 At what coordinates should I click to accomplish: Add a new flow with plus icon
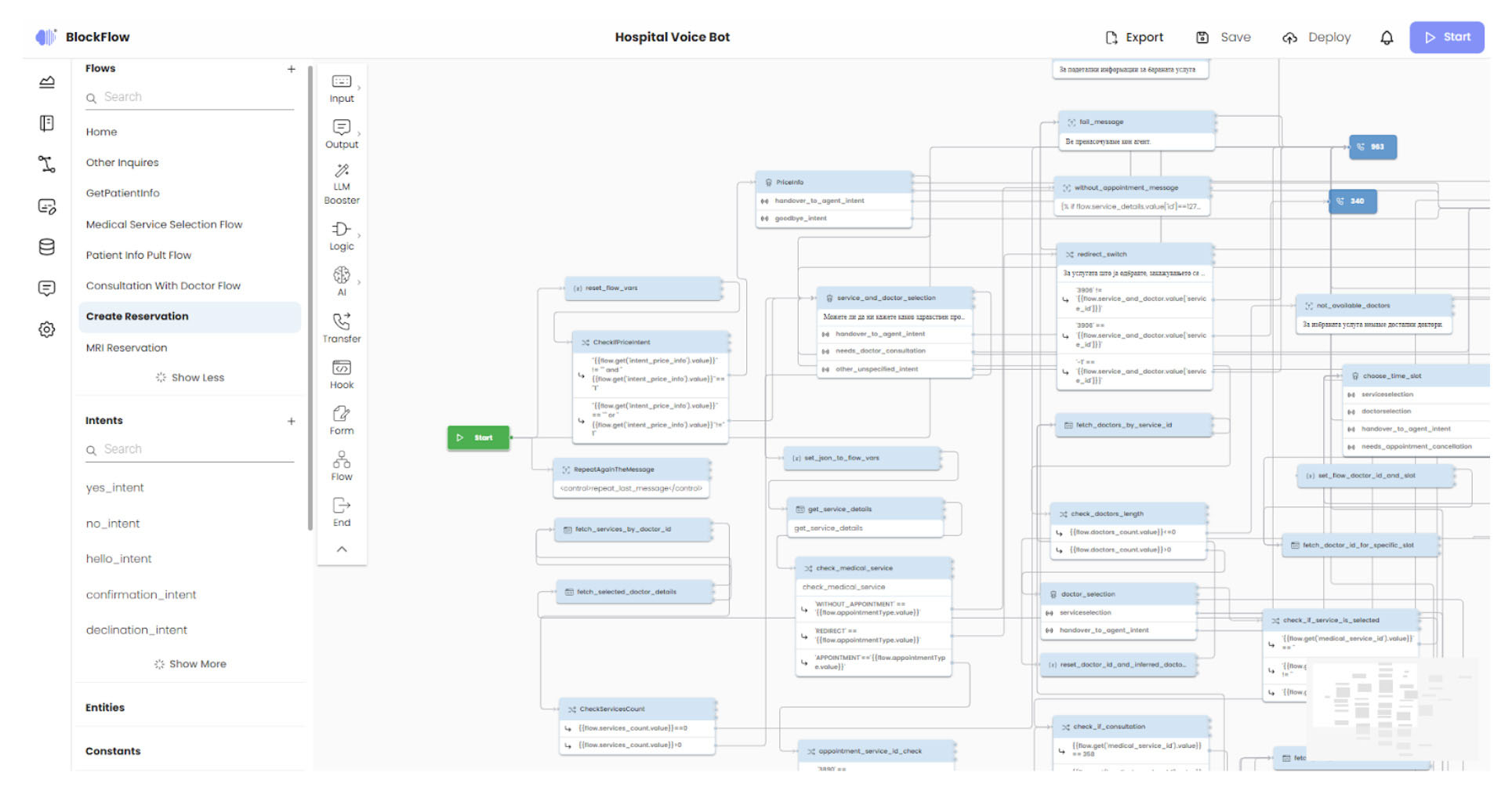292,69
